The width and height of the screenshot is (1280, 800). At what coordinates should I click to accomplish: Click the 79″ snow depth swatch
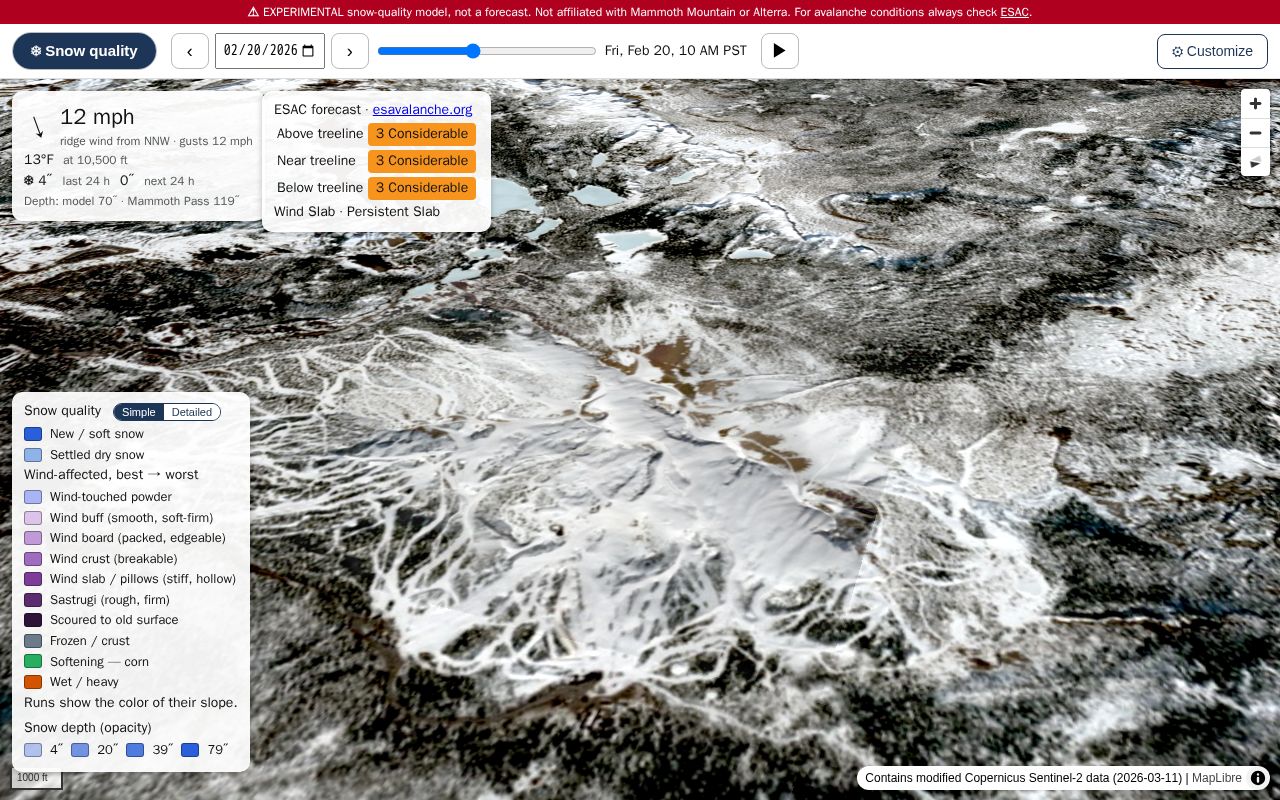(190, 750)
